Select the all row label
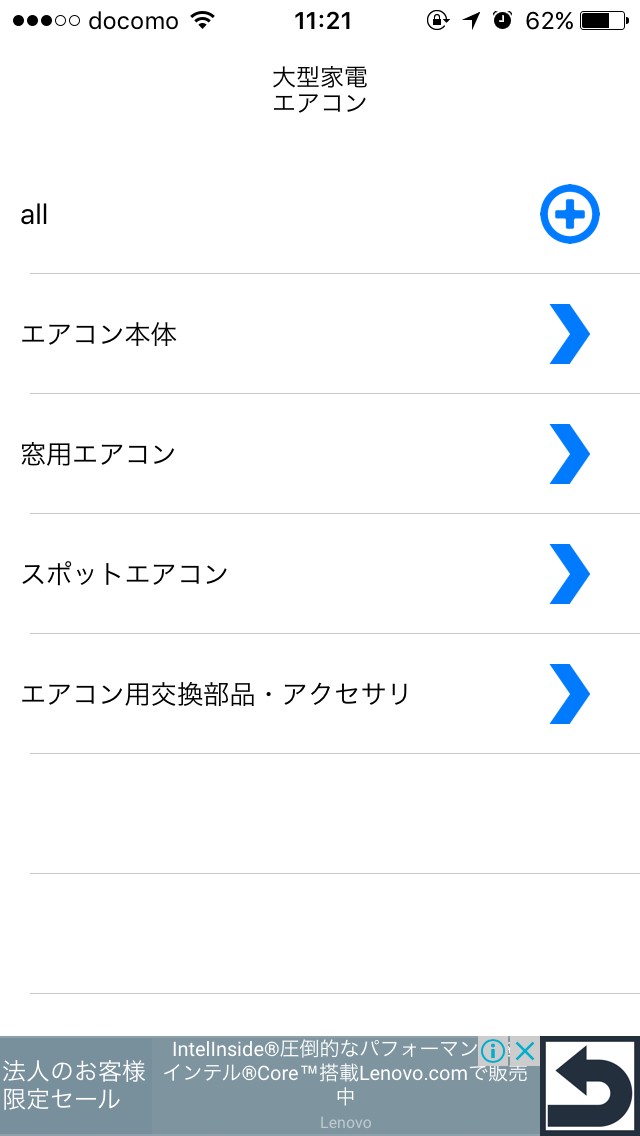 [34, 215]
